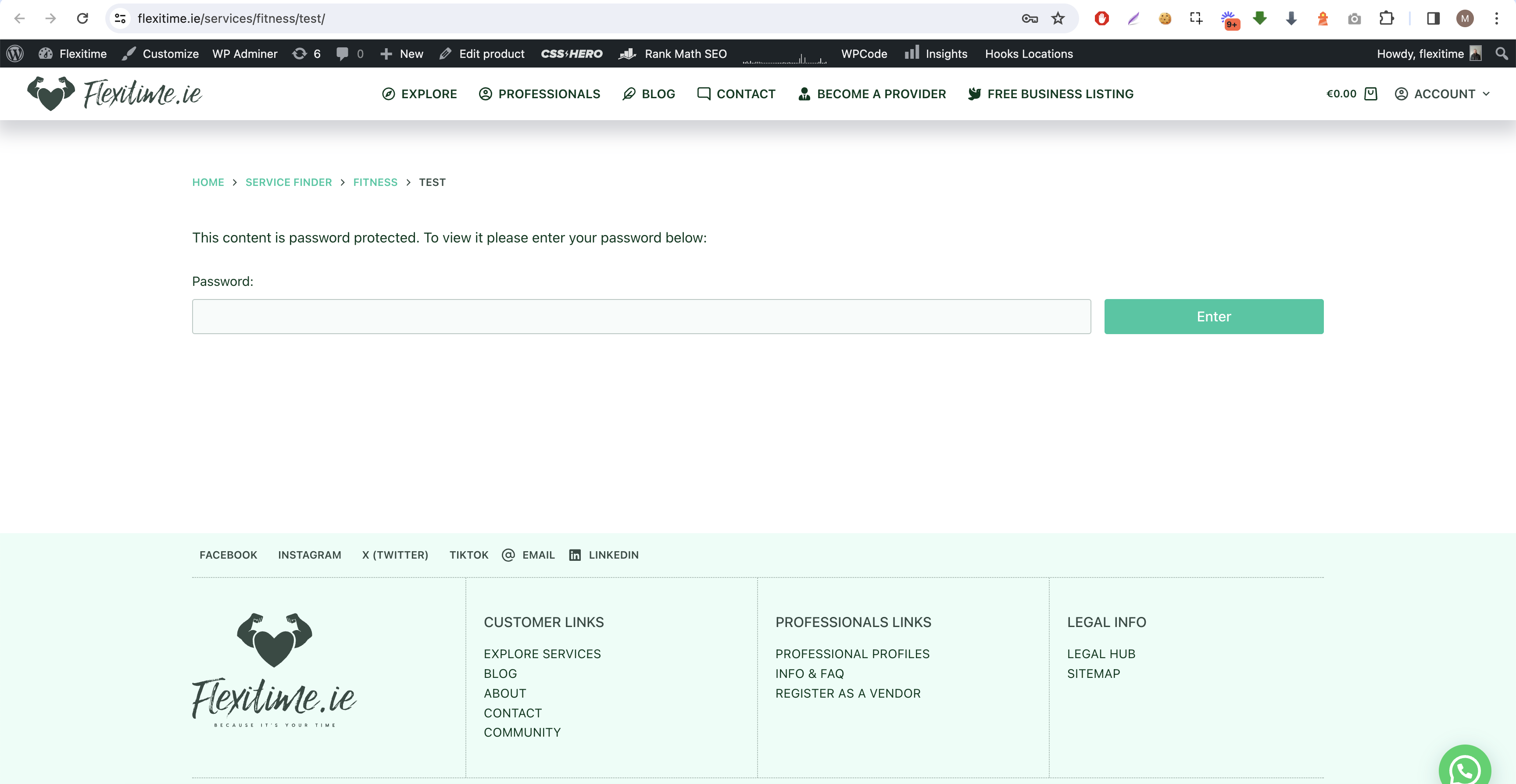Open the browser extensions puzzle icon
This screenshot has height=784, width=1516.
pyautogui.click(x=1386, y=18)
